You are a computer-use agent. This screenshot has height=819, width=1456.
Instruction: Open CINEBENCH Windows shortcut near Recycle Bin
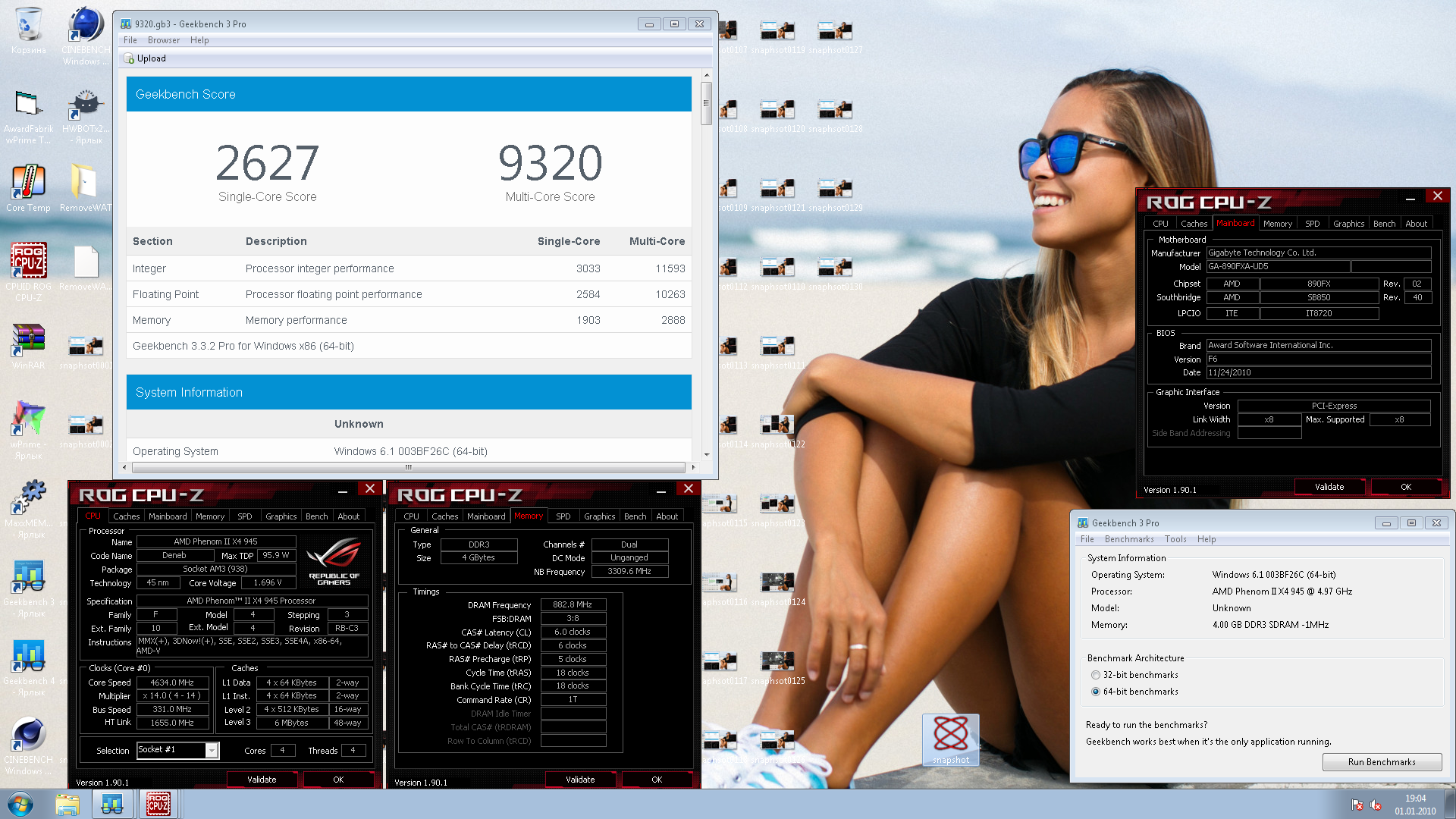point(85,34)
